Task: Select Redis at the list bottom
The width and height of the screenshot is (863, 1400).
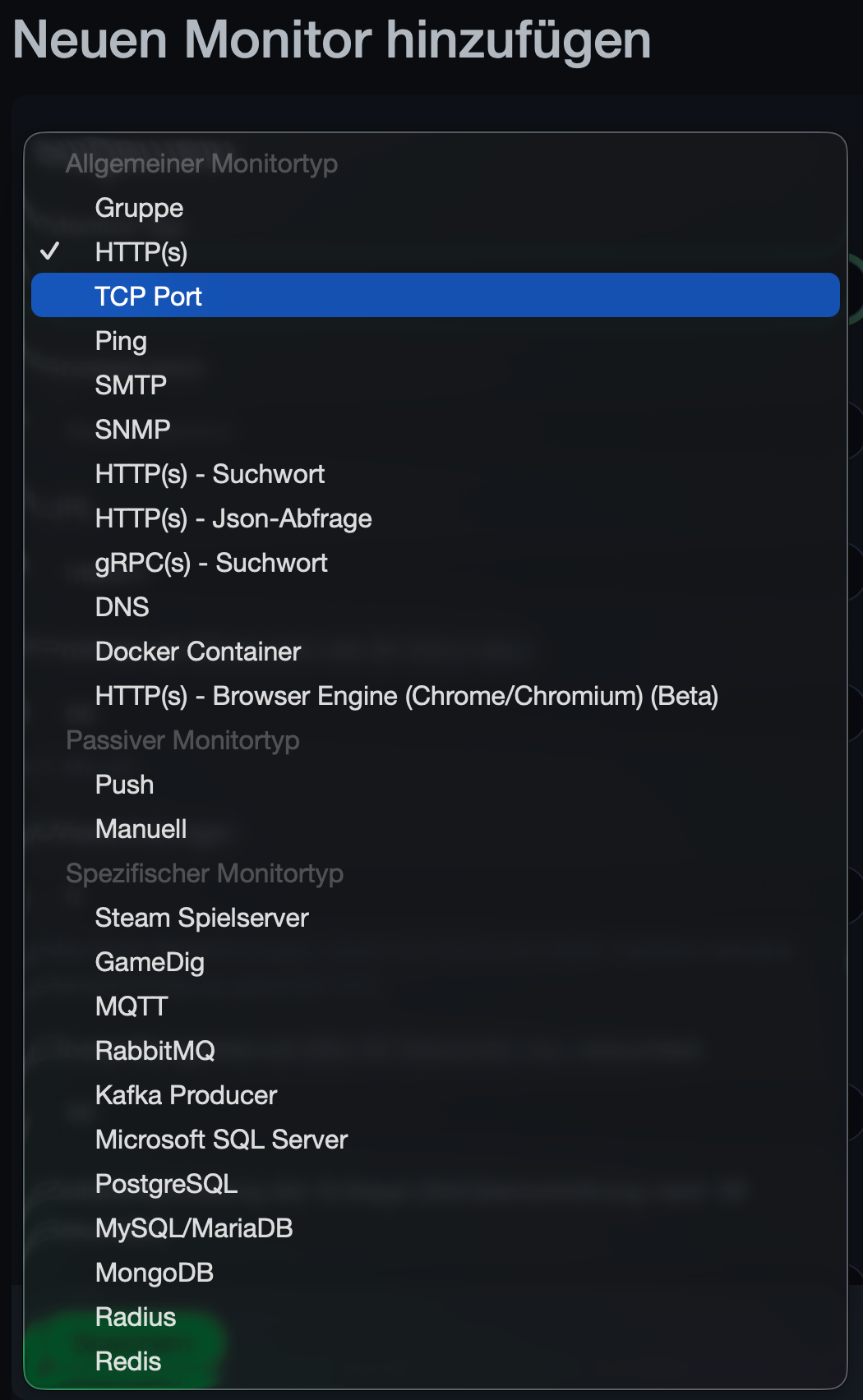Action: point(128,1361)
